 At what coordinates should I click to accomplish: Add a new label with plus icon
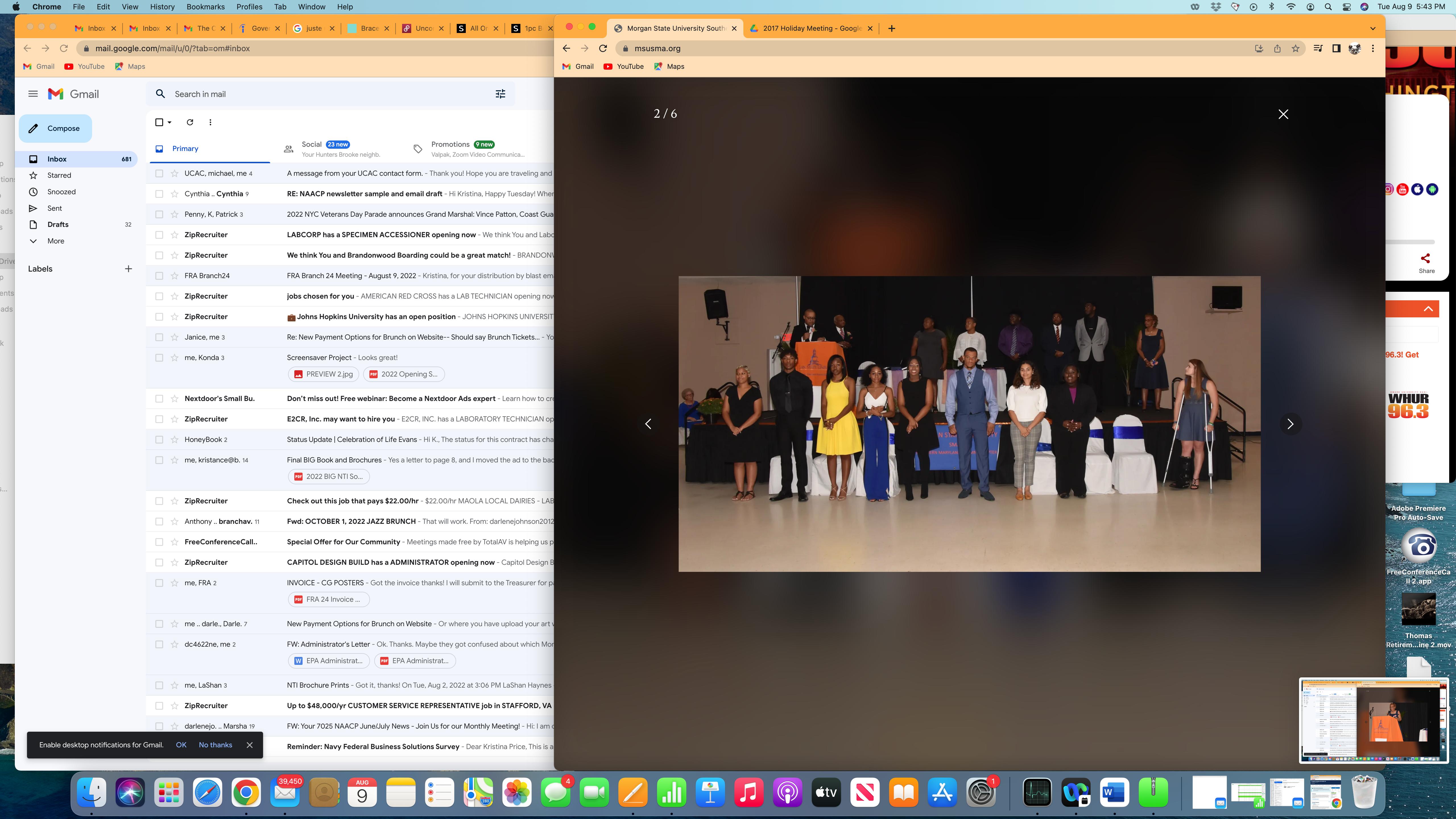point(128,269)
